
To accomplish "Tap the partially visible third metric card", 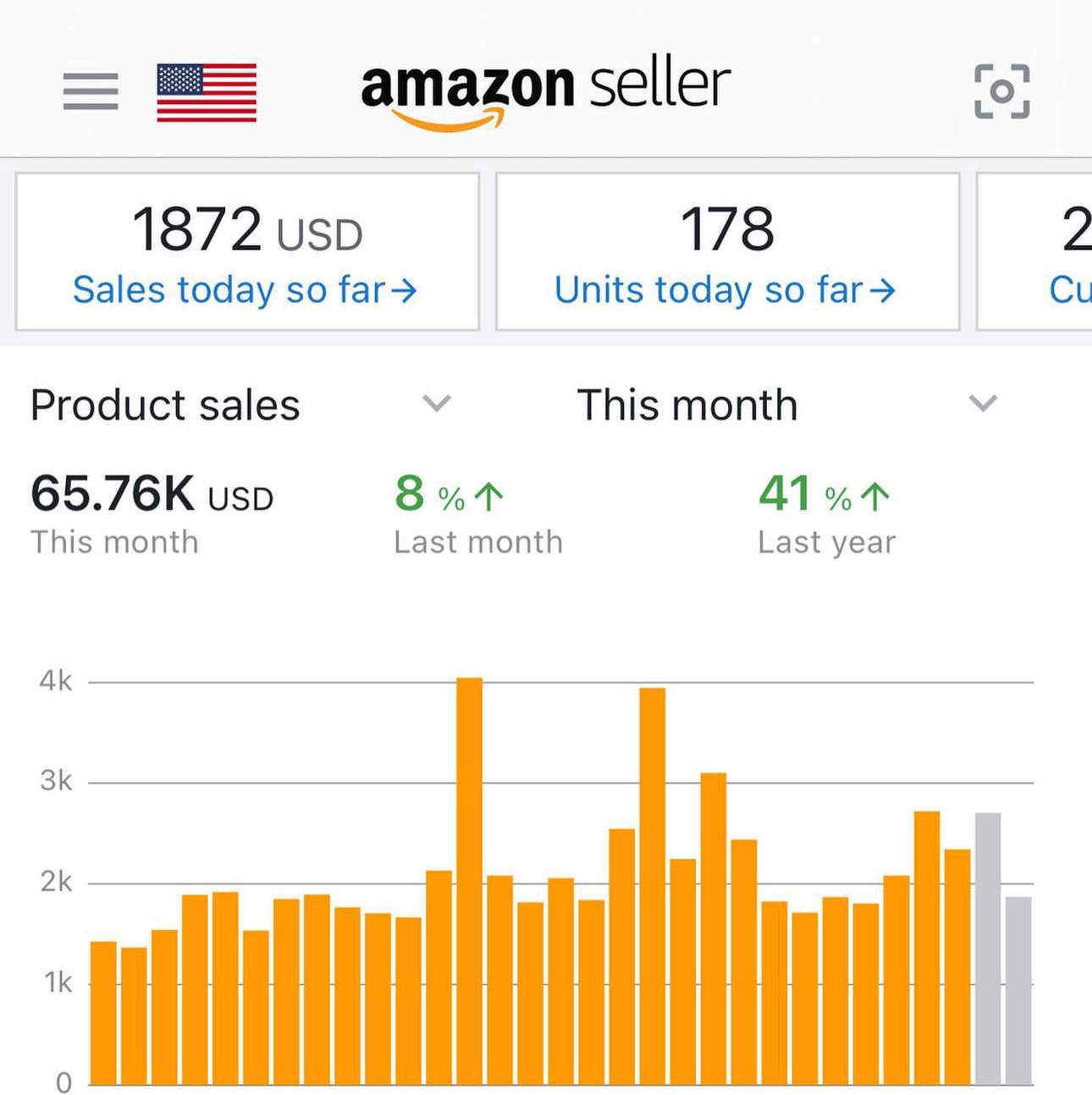I will click(1034, 251).
